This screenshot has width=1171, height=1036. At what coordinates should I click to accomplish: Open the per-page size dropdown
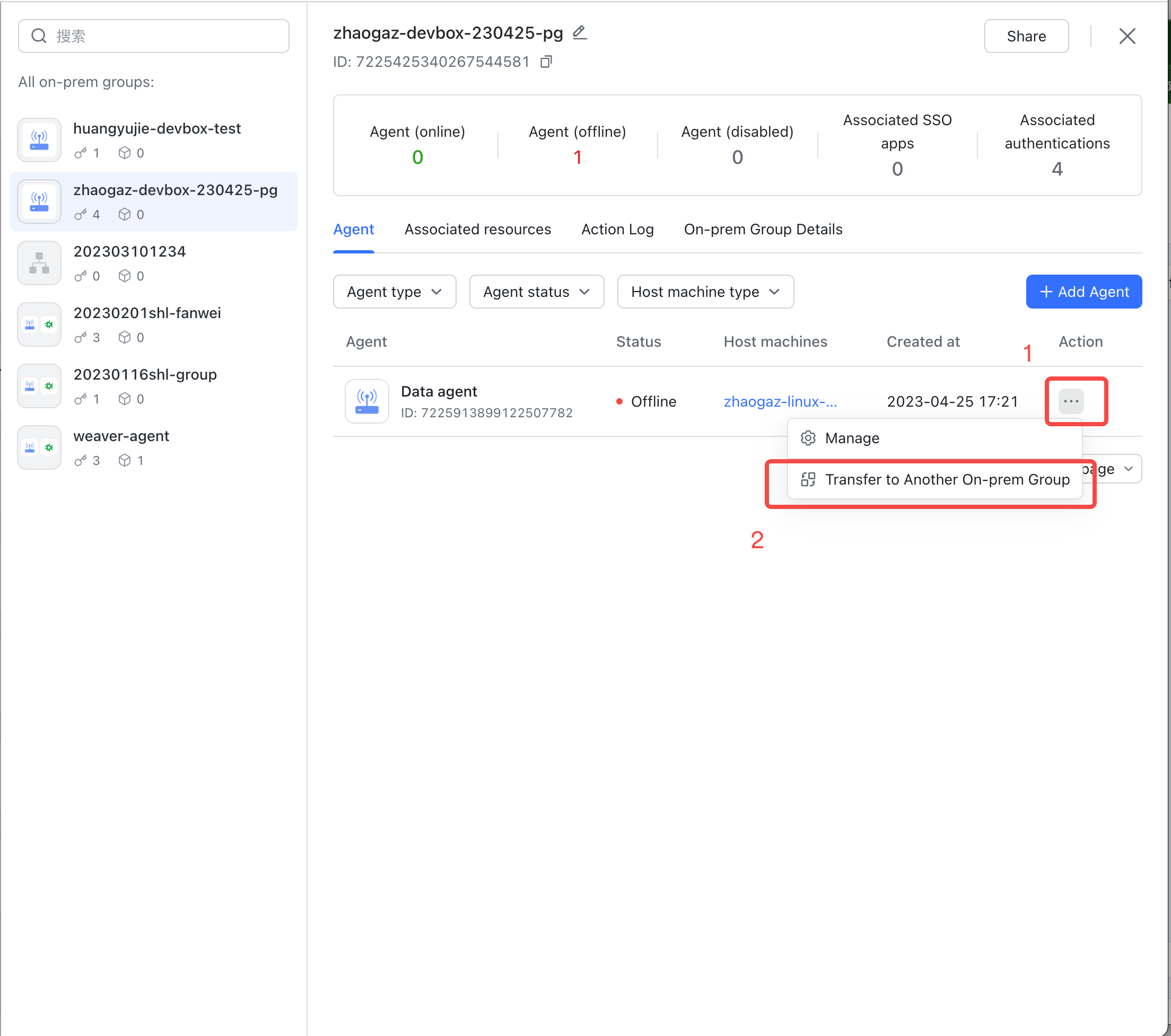pyautogui.click(x=1112, y=469)
